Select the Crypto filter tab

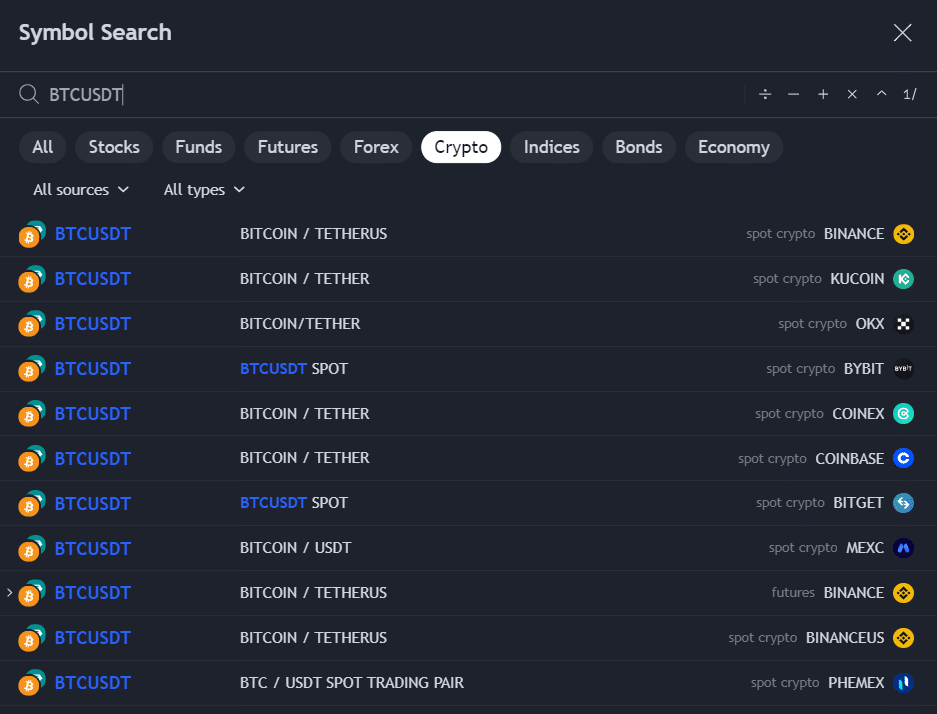(x=461, y=147)
